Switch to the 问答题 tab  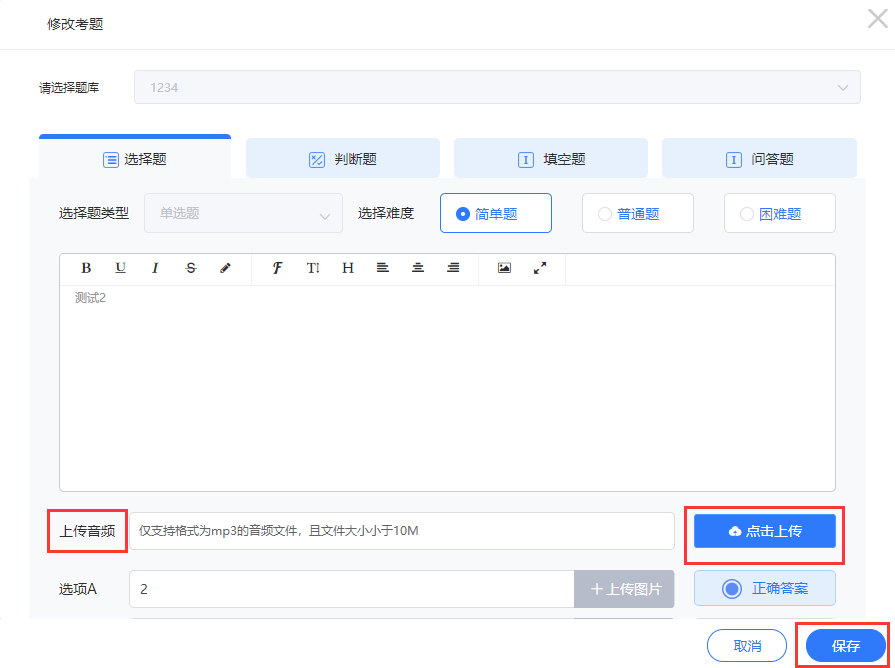pyautogui.click(x=759, y=159)
